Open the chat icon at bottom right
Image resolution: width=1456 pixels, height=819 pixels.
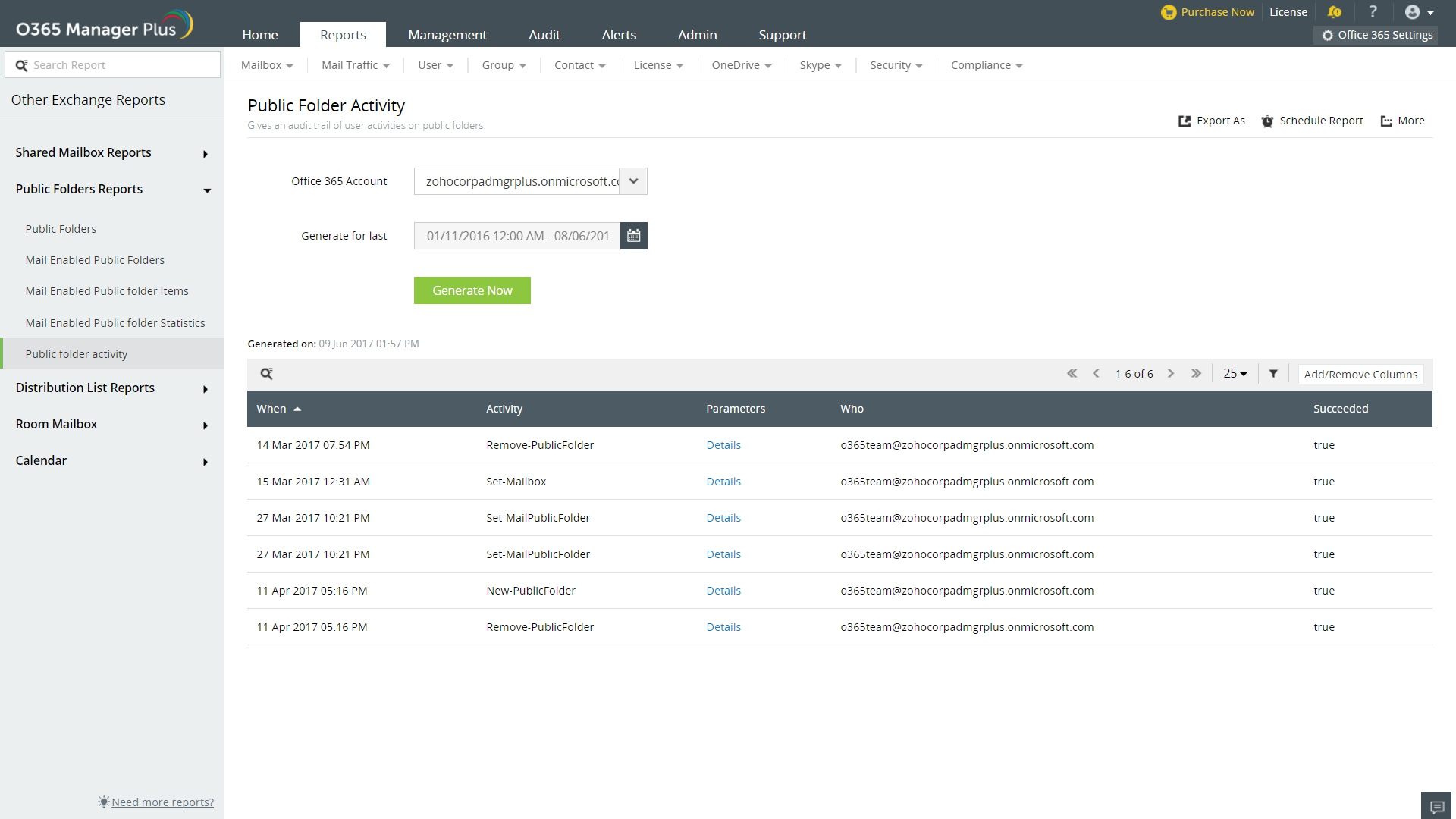[1436, 806]
